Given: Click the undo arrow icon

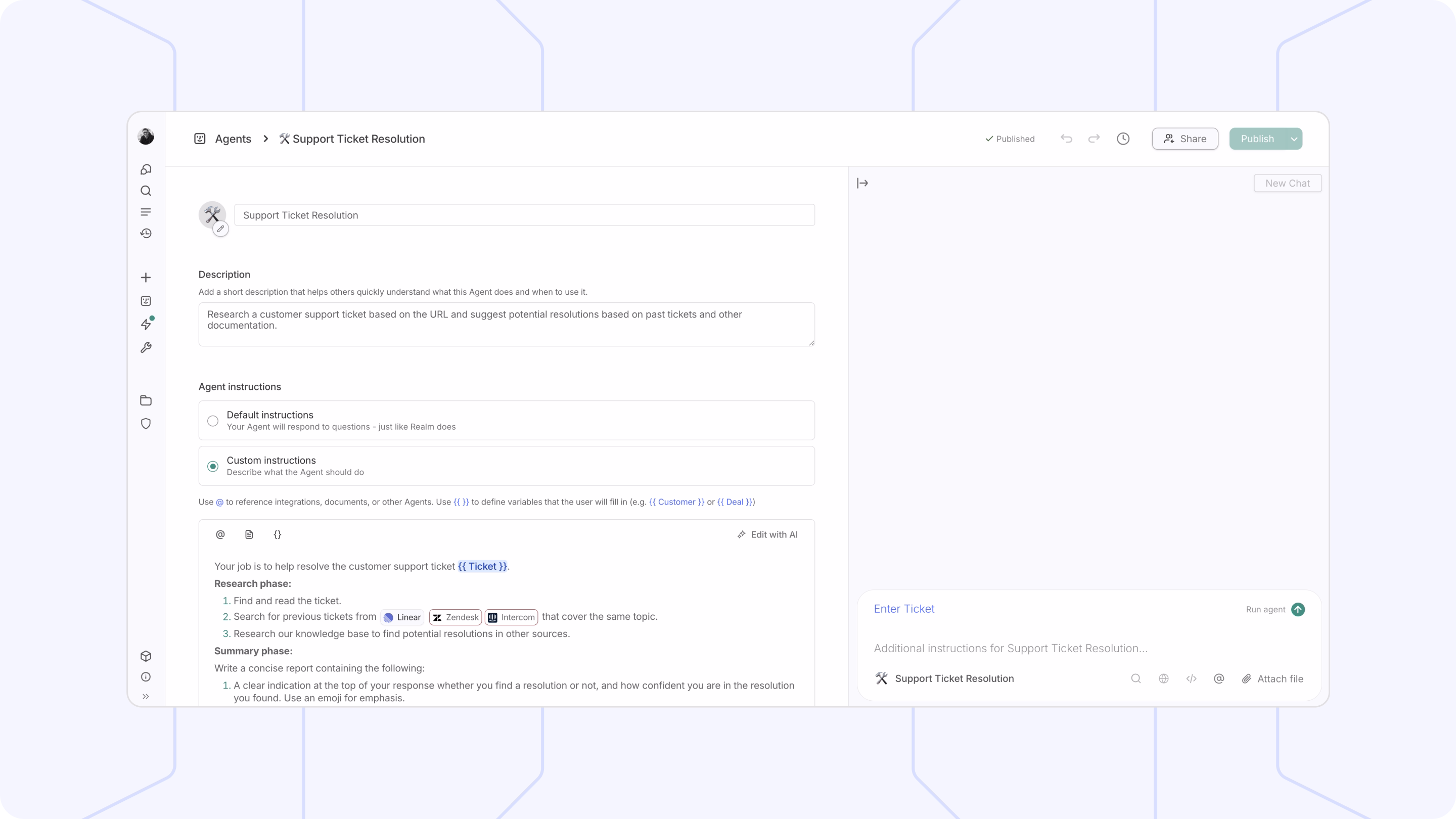Looking at the screenshot, I should click(1066, 139).
